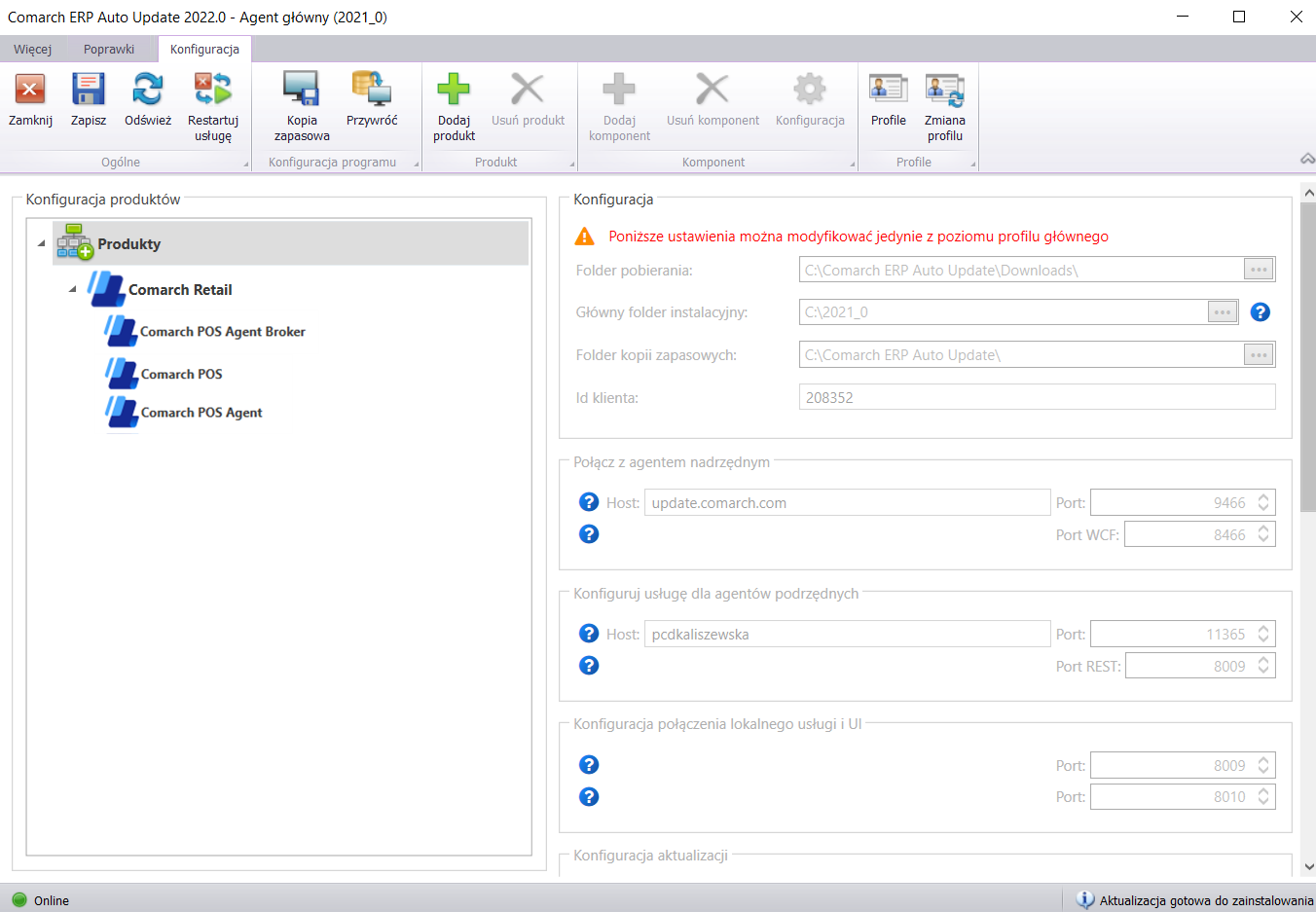The height and width of the screenshot is (912, 1316).
Task: Browse for Główny folder instalacyjny ellipsis button
Action: pos(1223,312)
